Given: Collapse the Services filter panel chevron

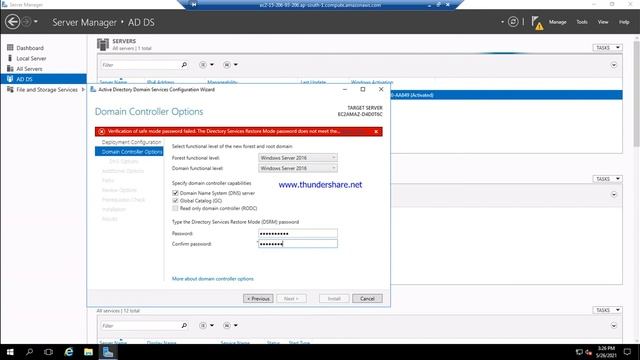Looking at the screenshot, I should click(x=613, y=326).
